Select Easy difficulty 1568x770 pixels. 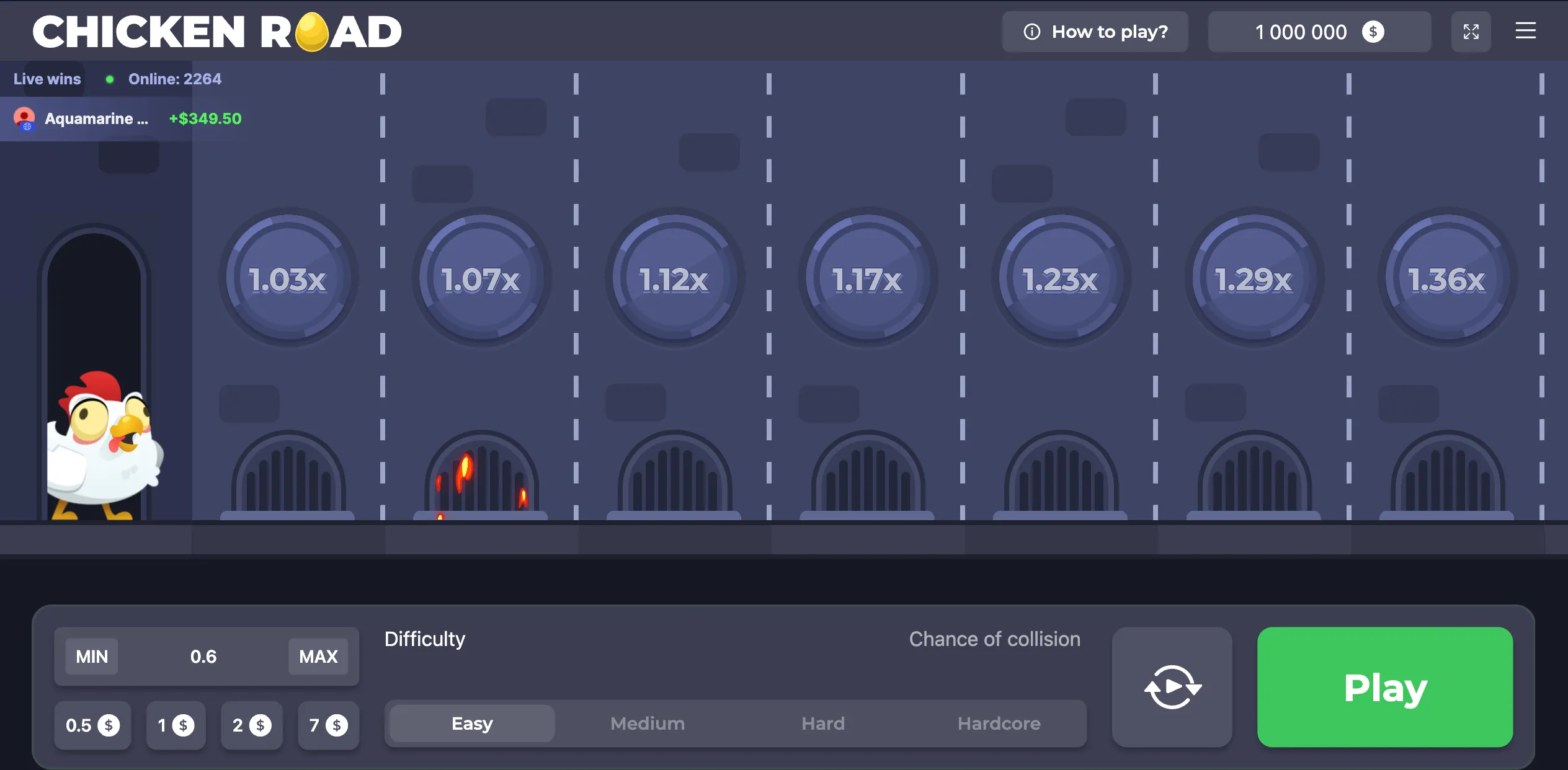pos(472,724)
